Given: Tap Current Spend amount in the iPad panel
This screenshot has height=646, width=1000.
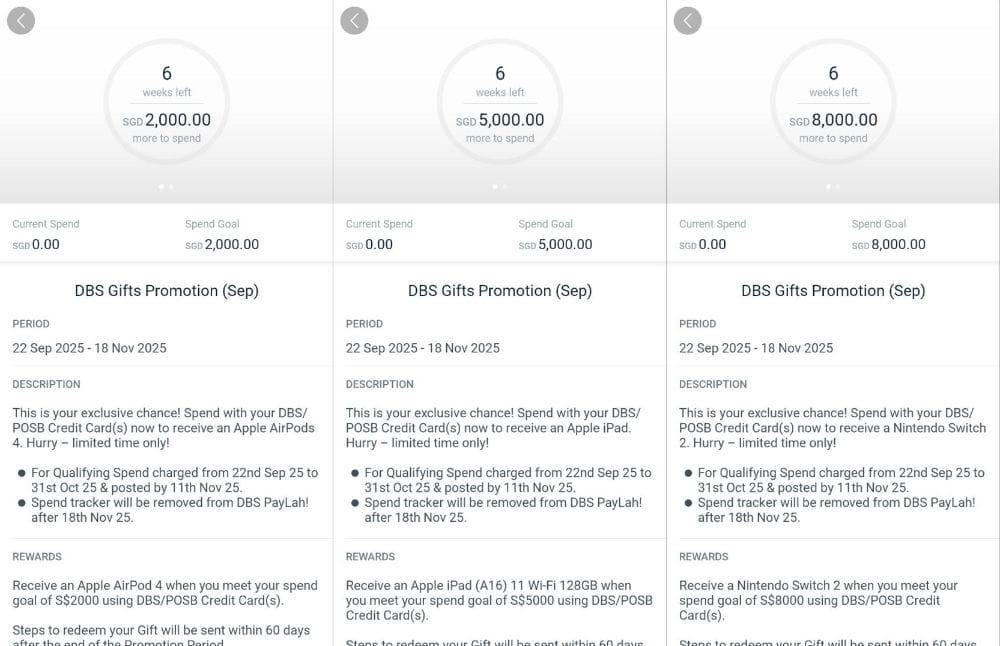Looking at the screenshot, I should click(369, 244).
